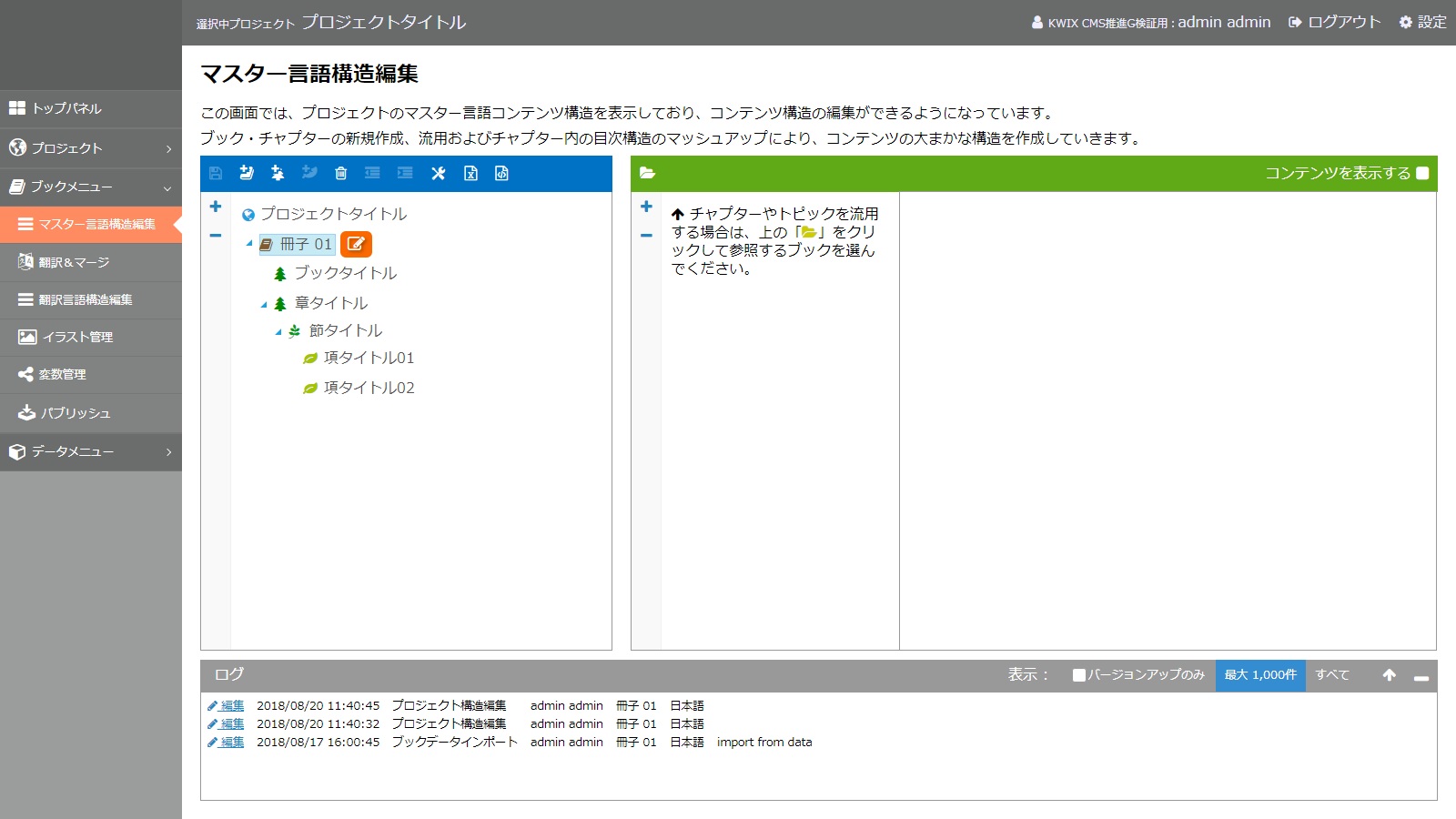Image resolution: width=1456 pixels, height=819 pixels.
Task: Minimize the log panel with minus icon
Action: click(1421, 677)
